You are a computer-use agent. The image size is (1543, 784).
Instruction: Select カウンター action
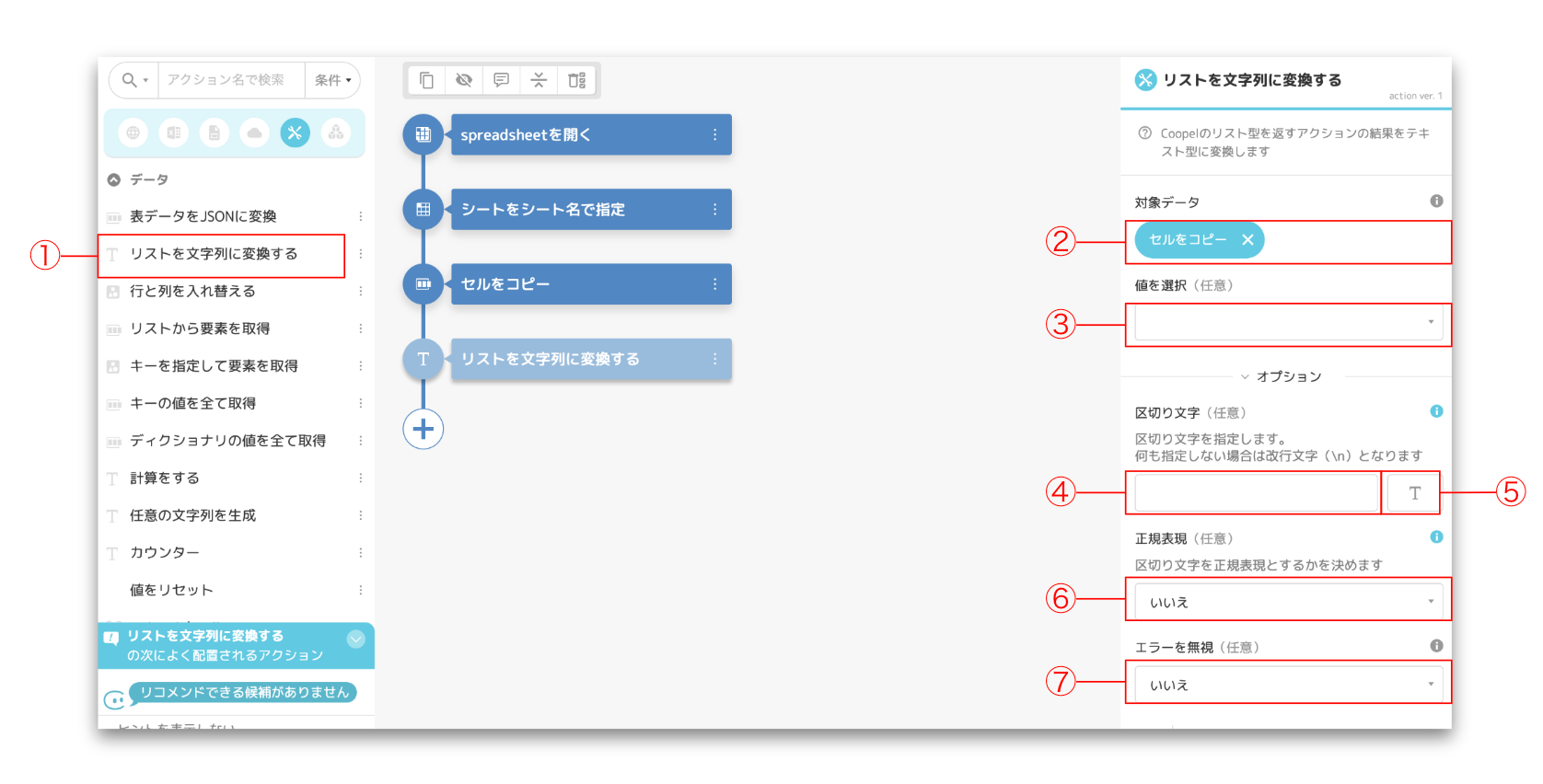coord(165,552)
